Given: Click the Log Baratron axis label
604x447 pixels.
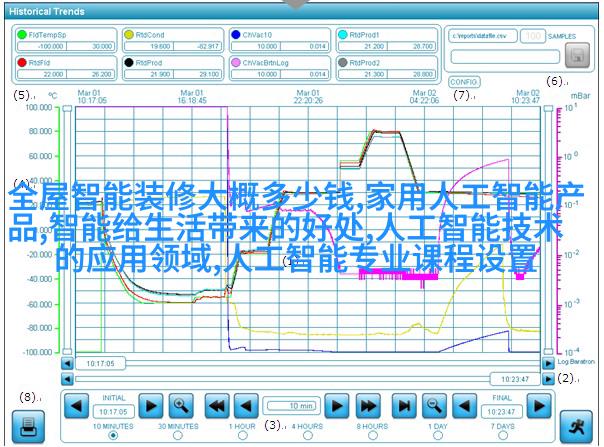Looking at the screenshot, I should 576,361.
